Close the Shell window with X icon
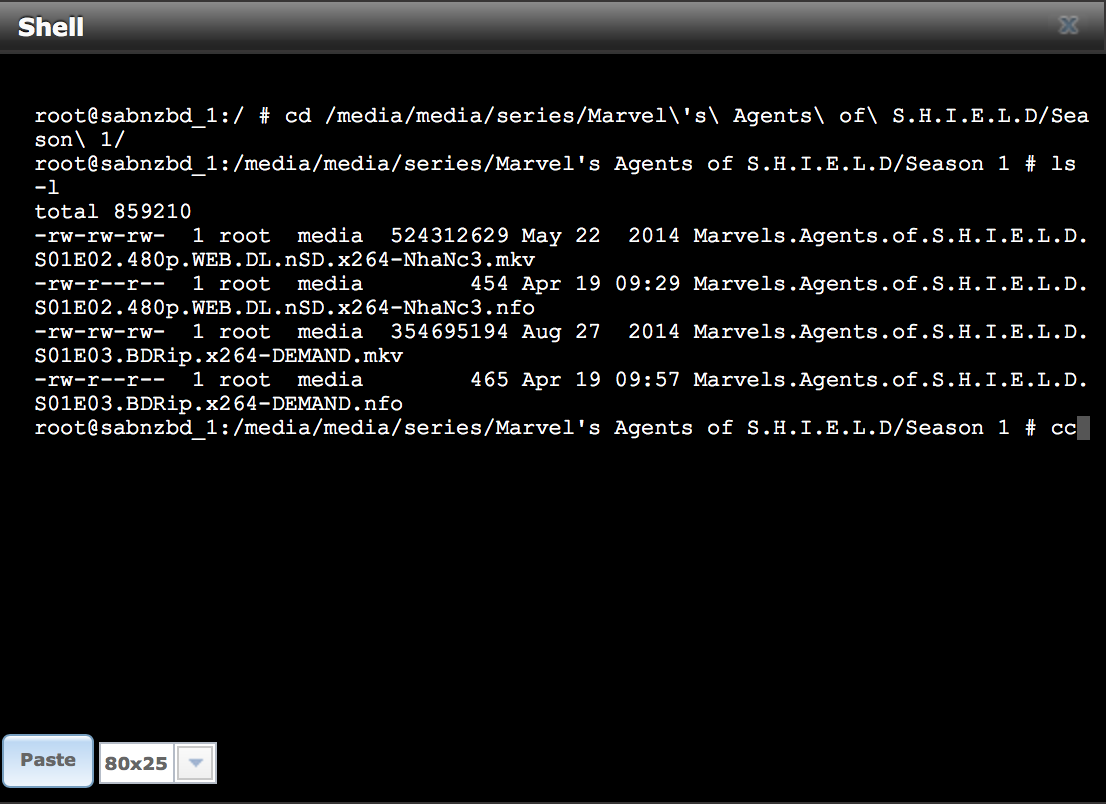This screenshot has height=804, width=1106. coord(1069,26)
